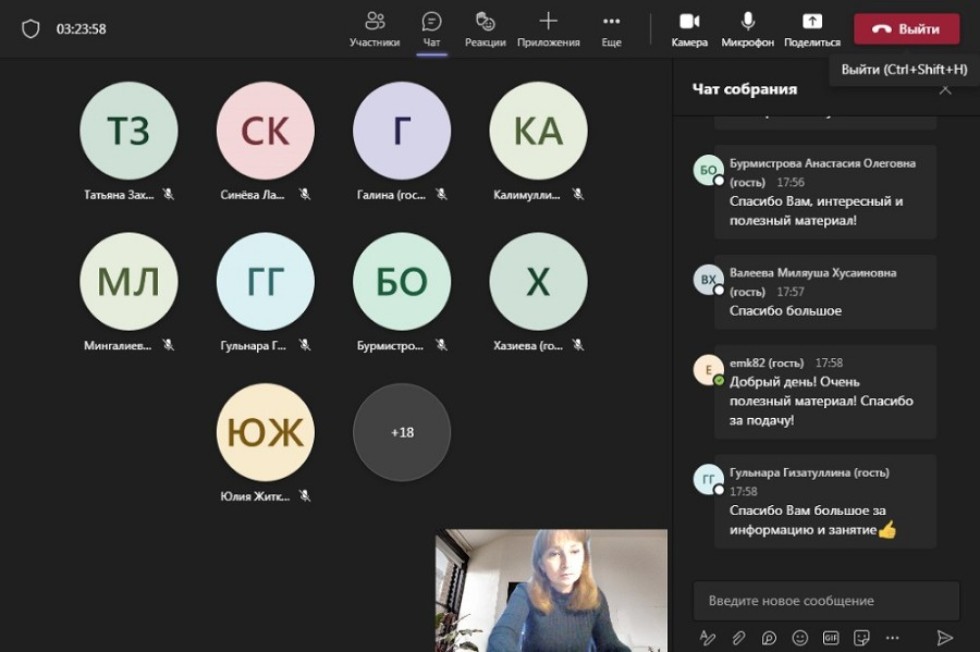Click the Введите новое сообщение field
This screenshot has height=652, width=980.
pyautogui.click(x=825, y=601)
